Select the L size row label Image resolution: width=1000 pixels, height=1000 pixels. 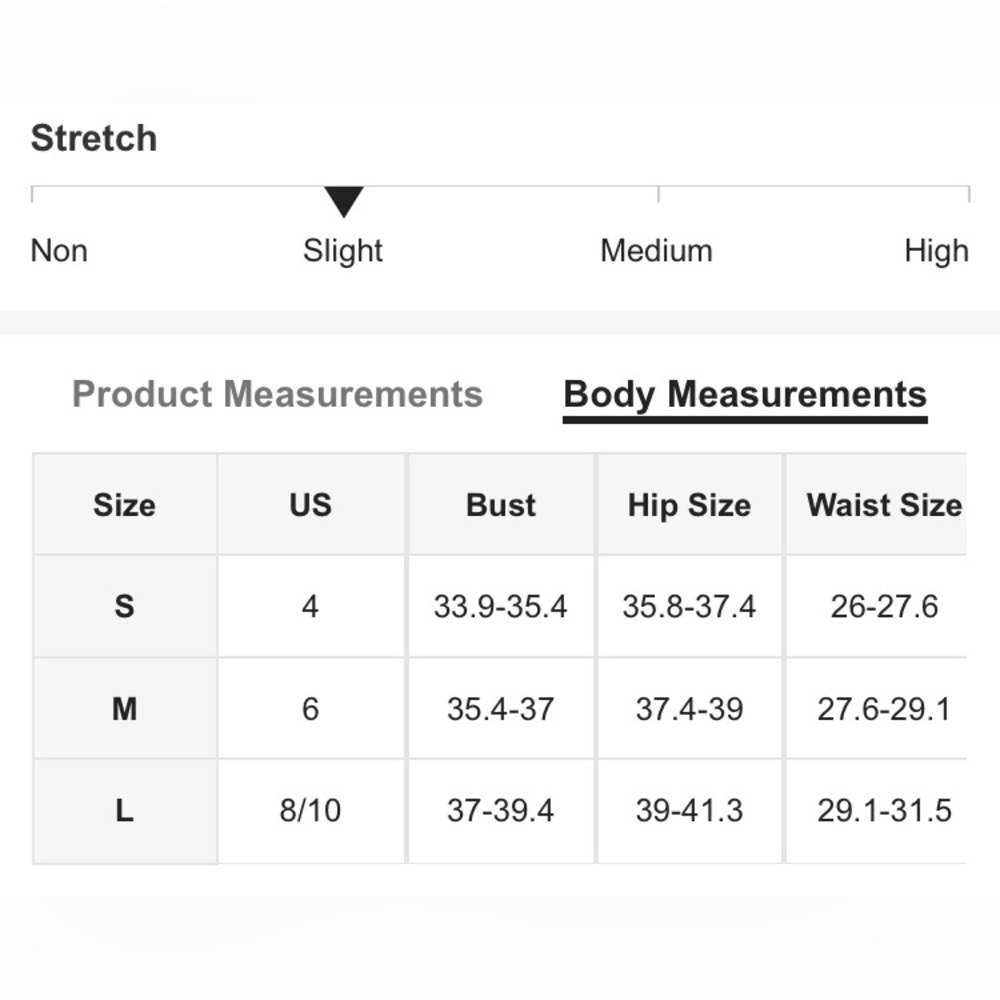[124, 810]
